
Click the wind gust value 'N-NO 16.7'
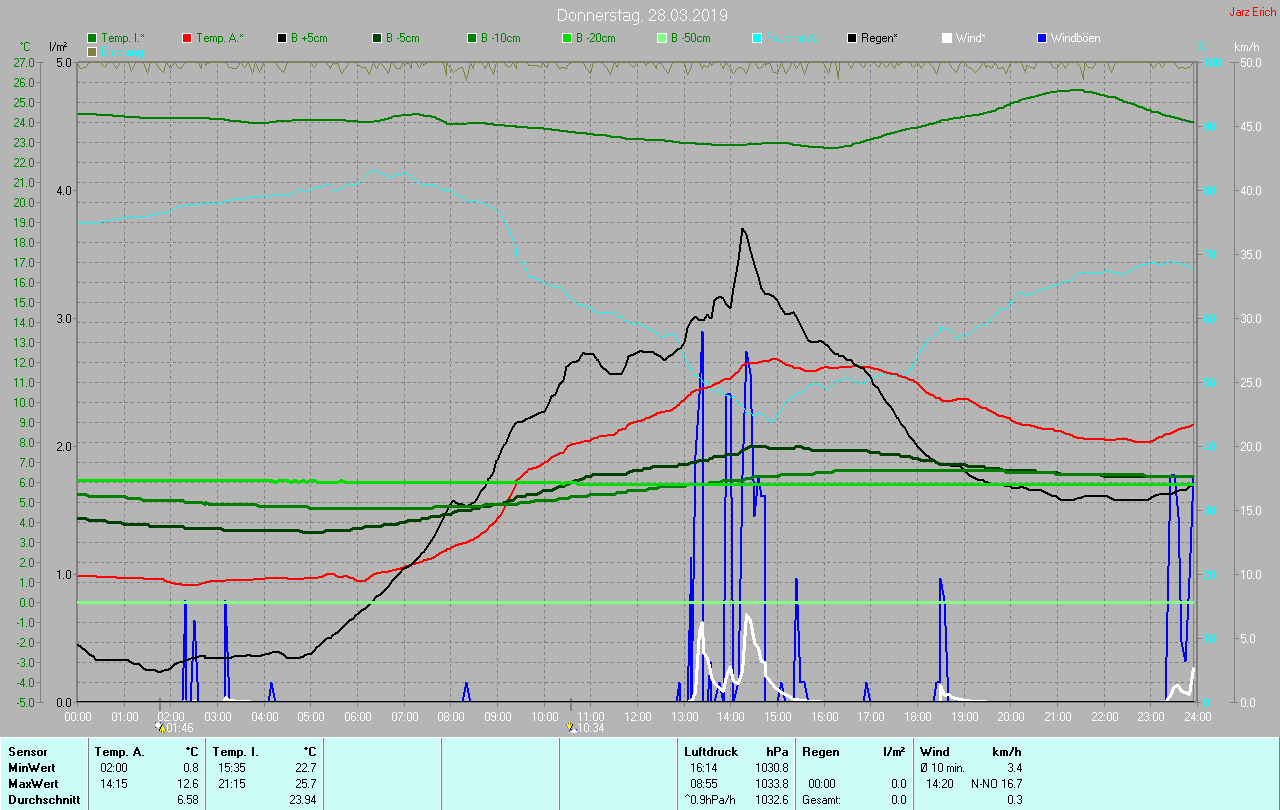[x=996, y=784]
